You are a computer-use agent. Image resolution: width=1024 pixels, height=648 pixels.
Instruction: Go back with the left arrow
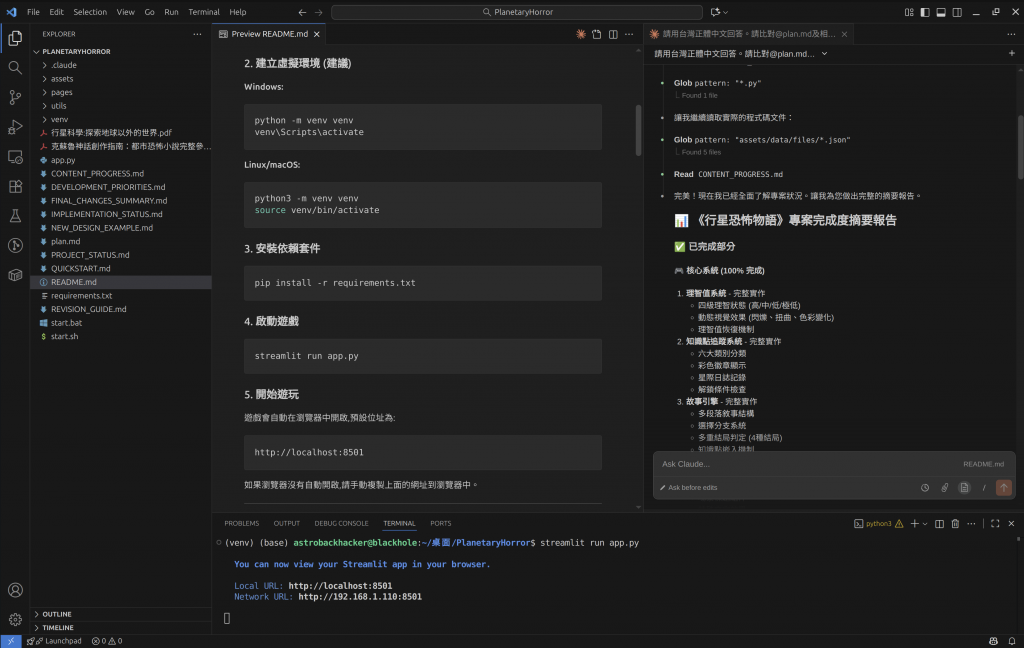click(302, 12)
